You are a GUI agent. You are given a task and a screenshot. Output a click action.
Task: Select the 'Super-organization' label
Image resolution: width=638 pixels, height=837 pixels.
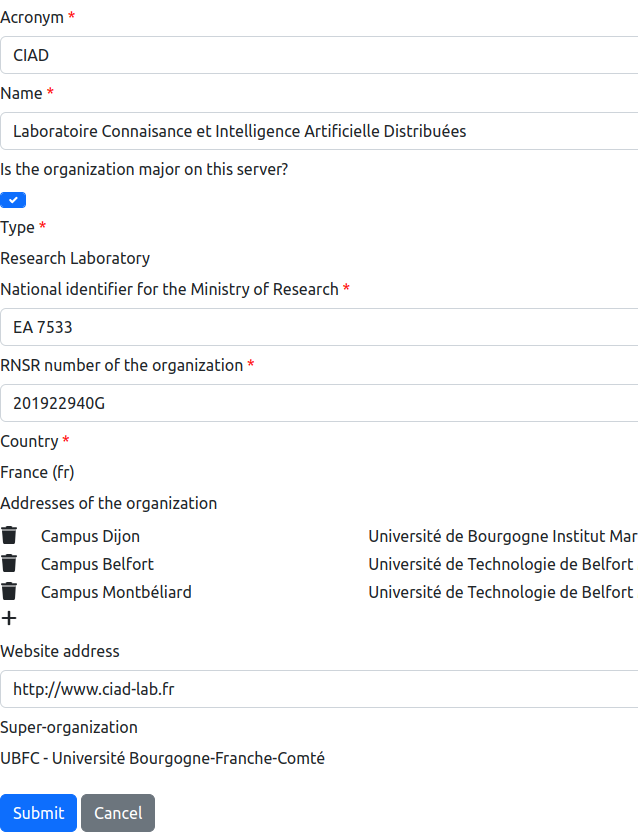(x=69, y=727)
